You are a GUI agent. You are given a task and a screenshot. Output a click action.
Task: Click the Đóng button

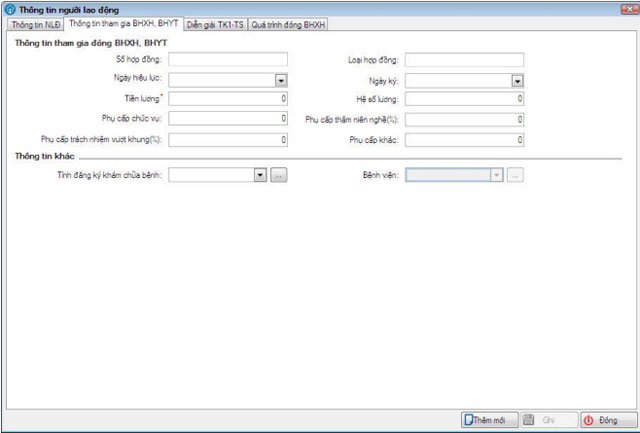coord(608,420)
